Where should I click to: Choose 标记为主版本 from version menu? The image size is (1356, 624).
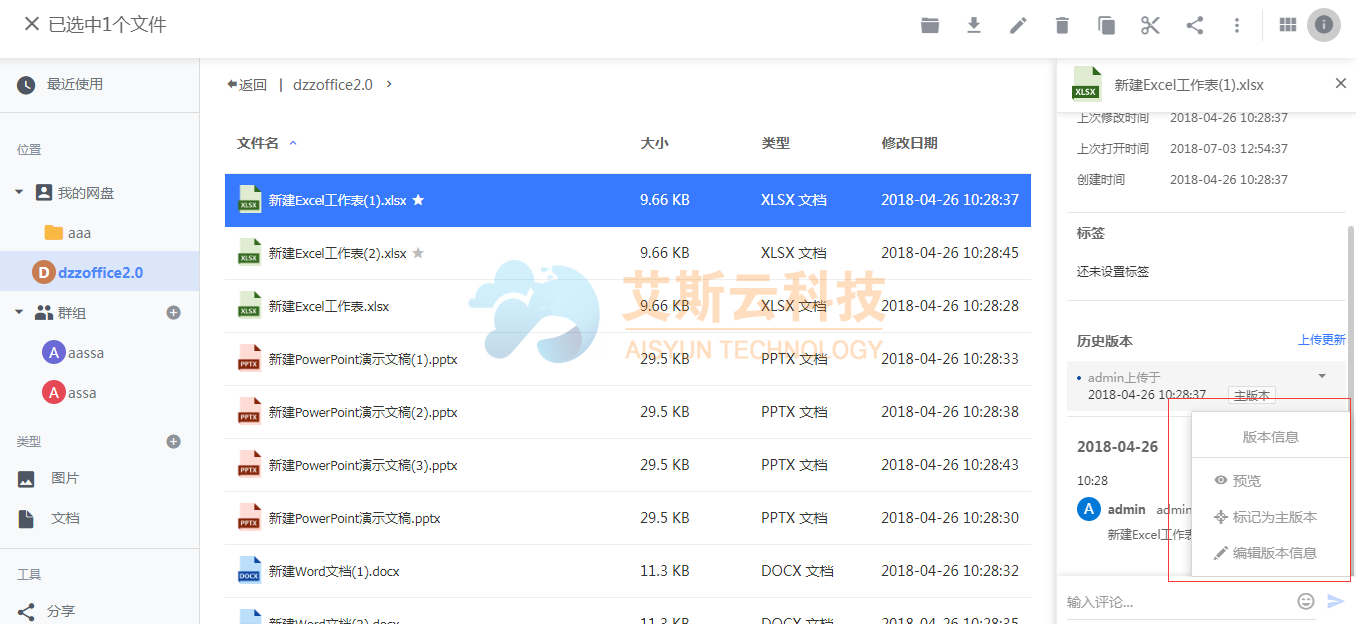(x=1273, y=517)
